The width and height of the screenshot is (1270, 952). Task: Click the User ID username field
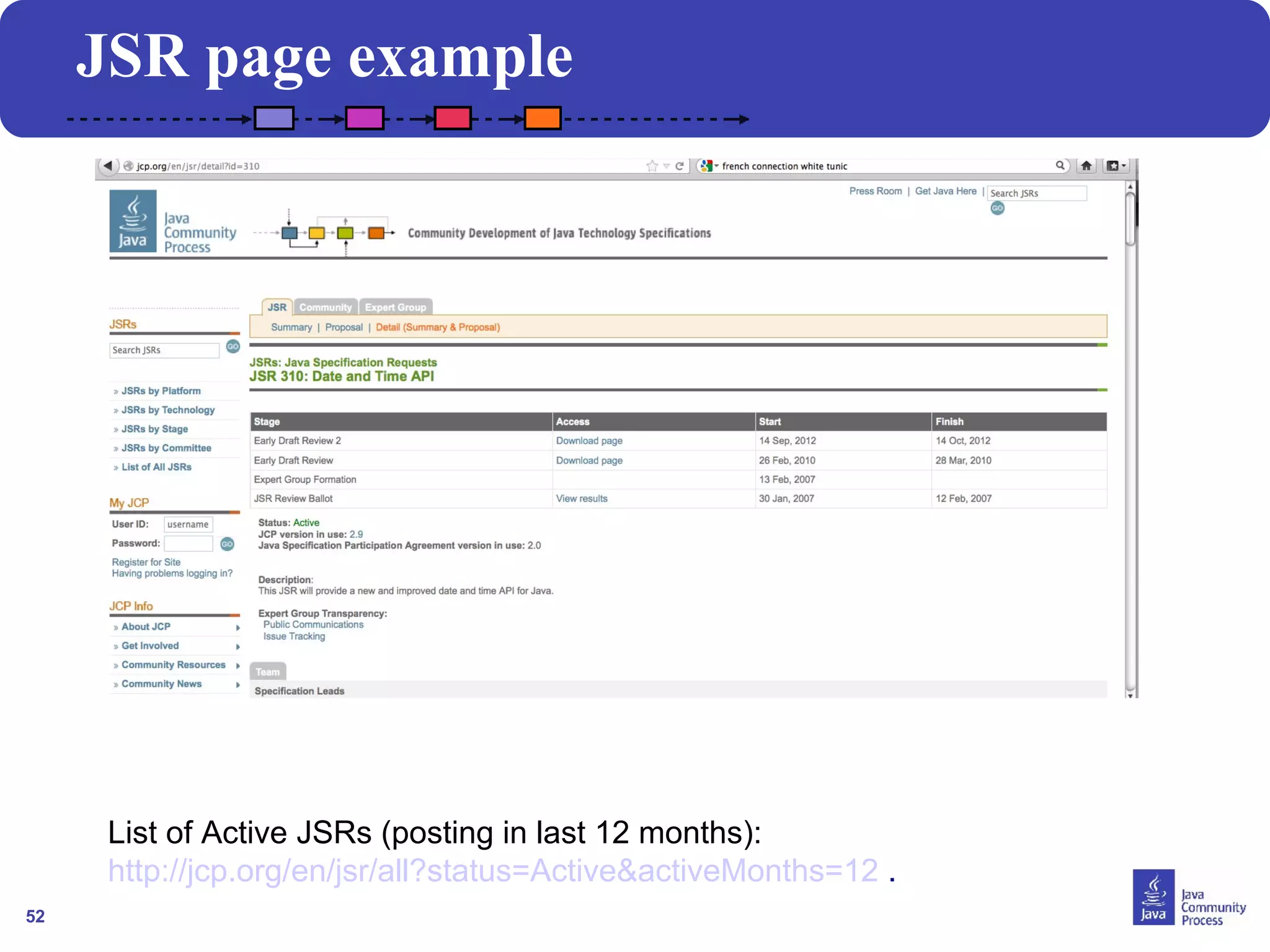coord(189,524)
